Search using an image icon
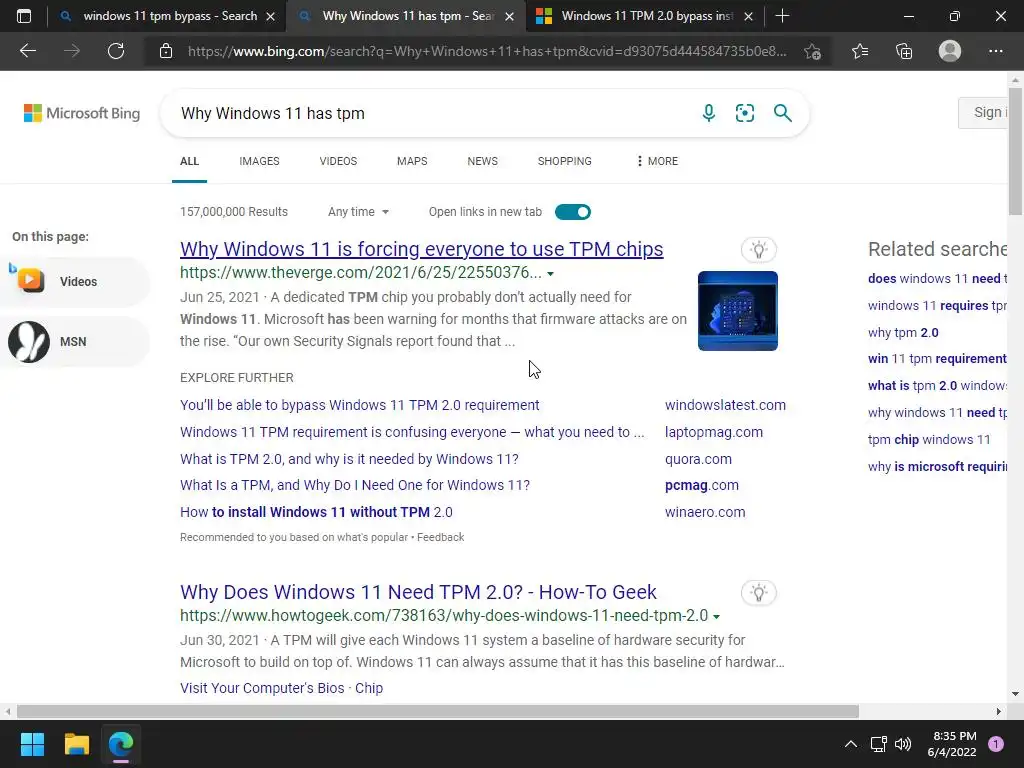The width and height of the screenshot is (1024, 768). coord(745,113)
